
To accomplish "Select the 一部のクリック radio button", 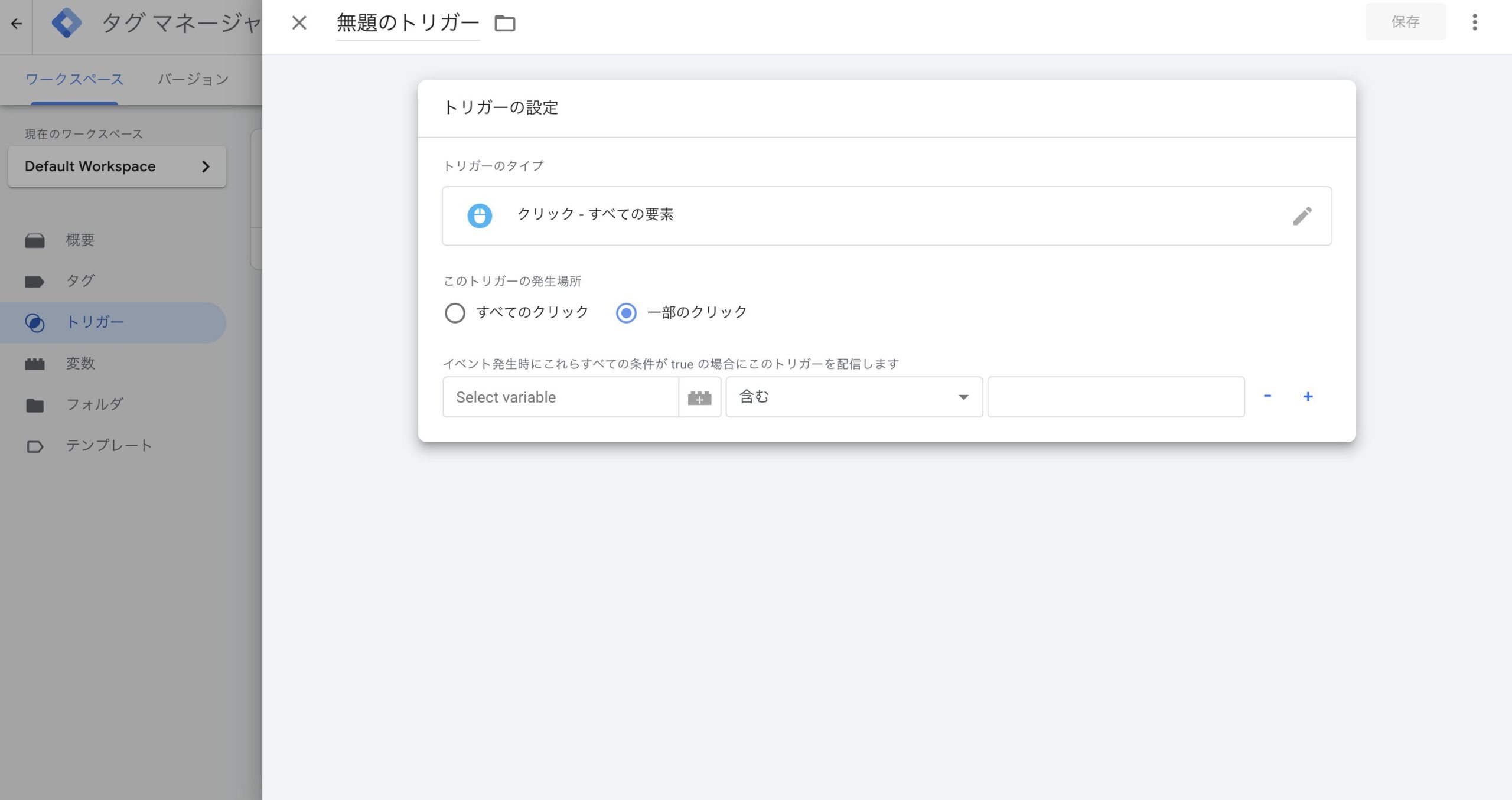I will coord(626,313).
